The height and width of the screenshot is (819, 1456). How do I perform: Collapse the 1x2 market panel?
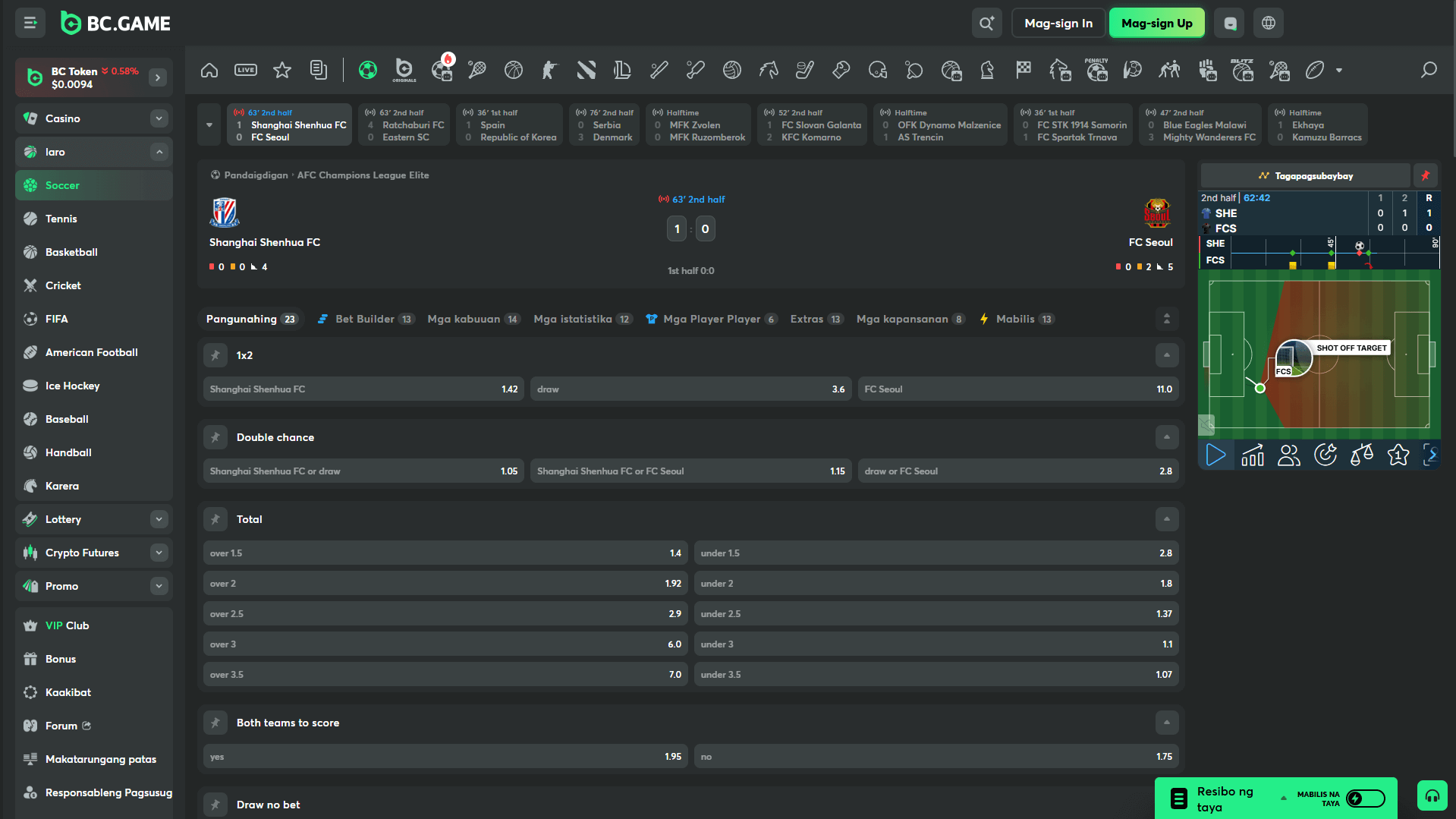coord(1167,355)
